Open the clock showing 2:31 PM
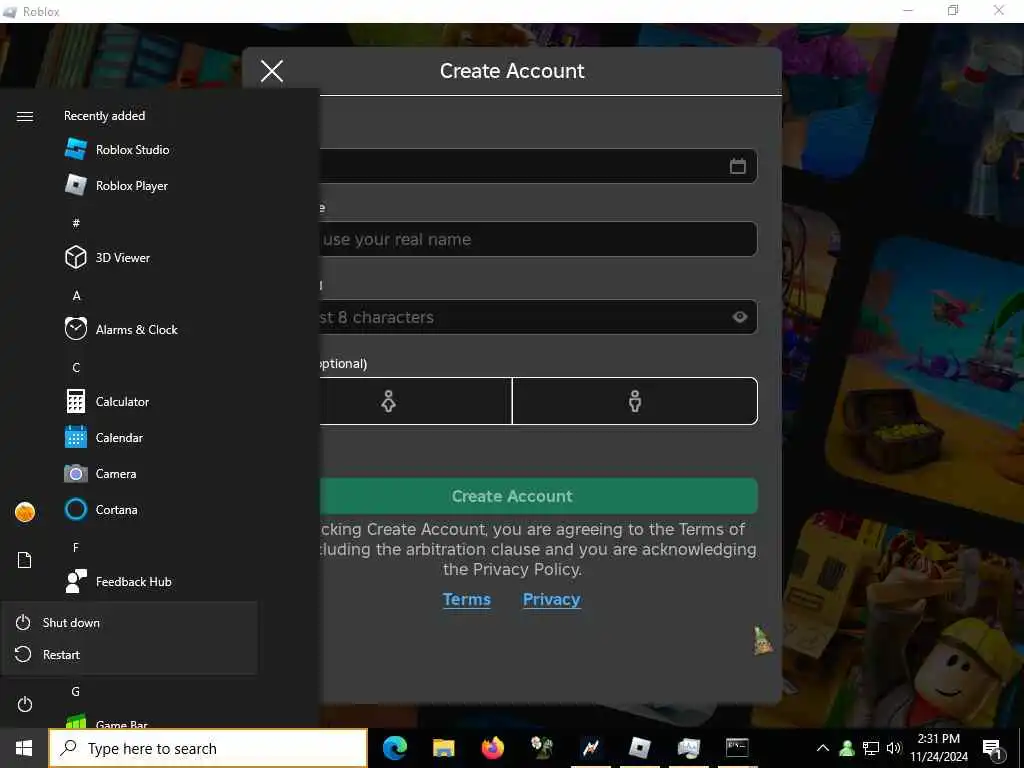Screen dimensions: 1024x768 point(938,748)
